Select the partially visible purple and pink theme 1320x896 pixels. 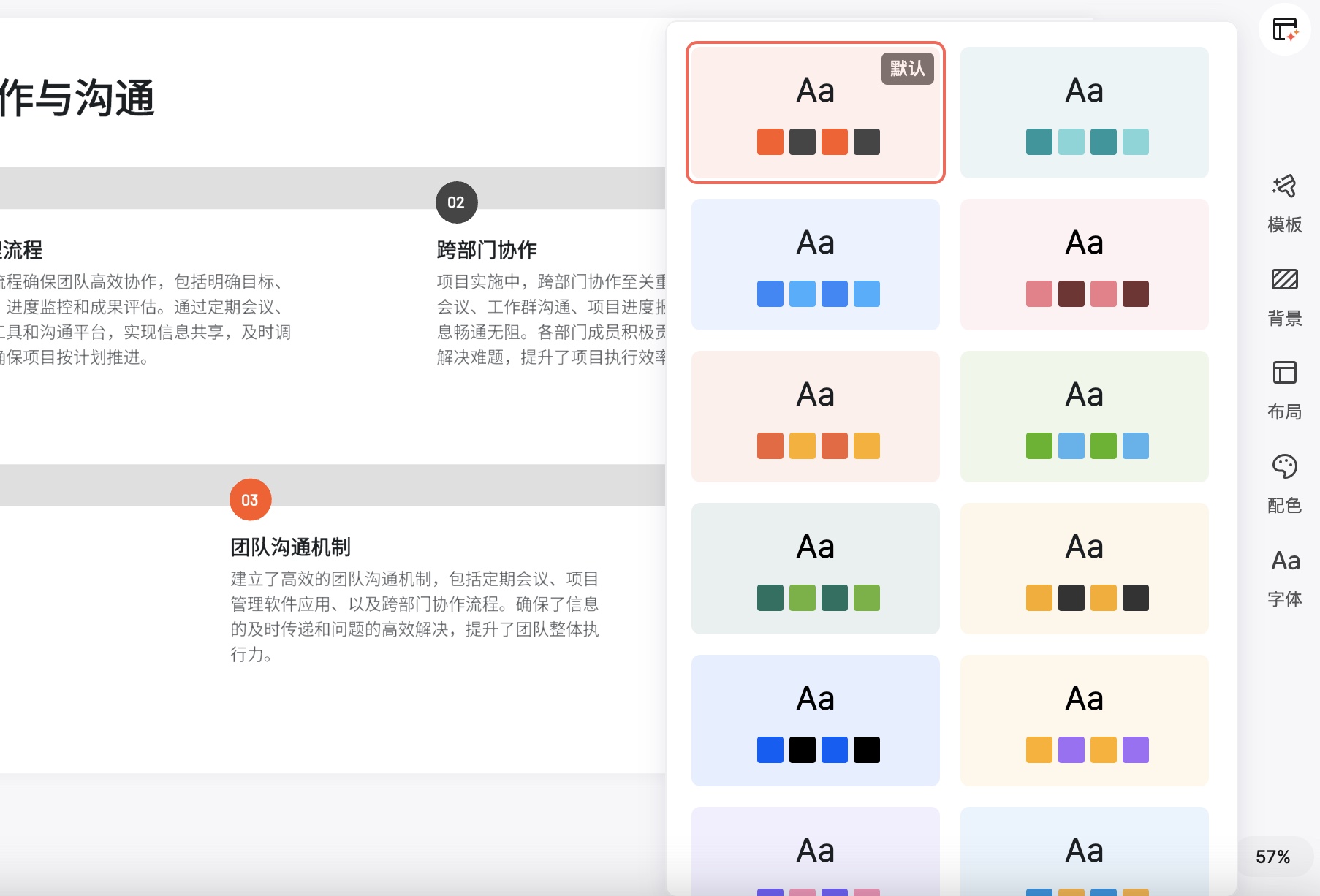click(x=816, y=851)
